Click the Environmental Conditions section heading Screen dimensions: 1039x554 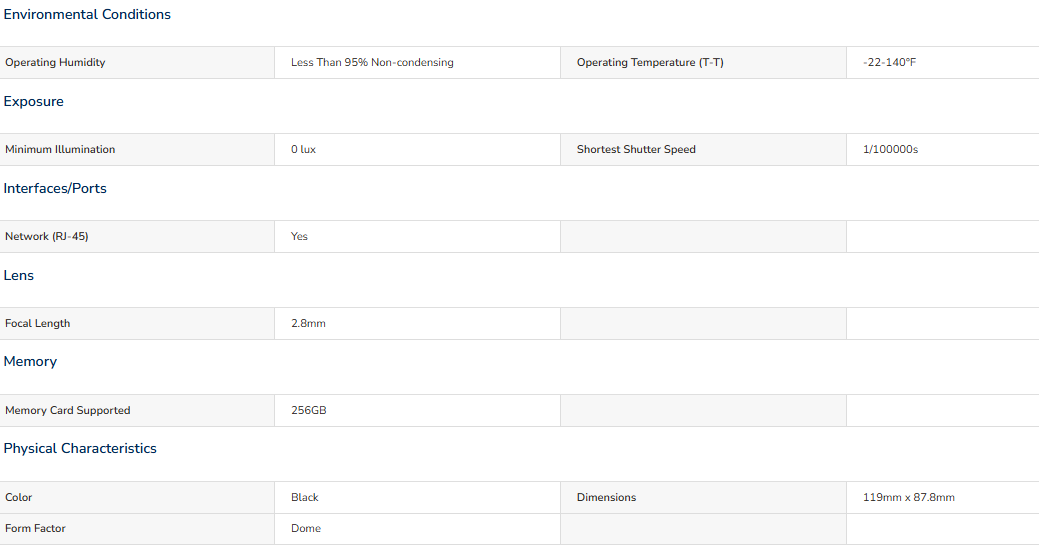coord(87,15)
